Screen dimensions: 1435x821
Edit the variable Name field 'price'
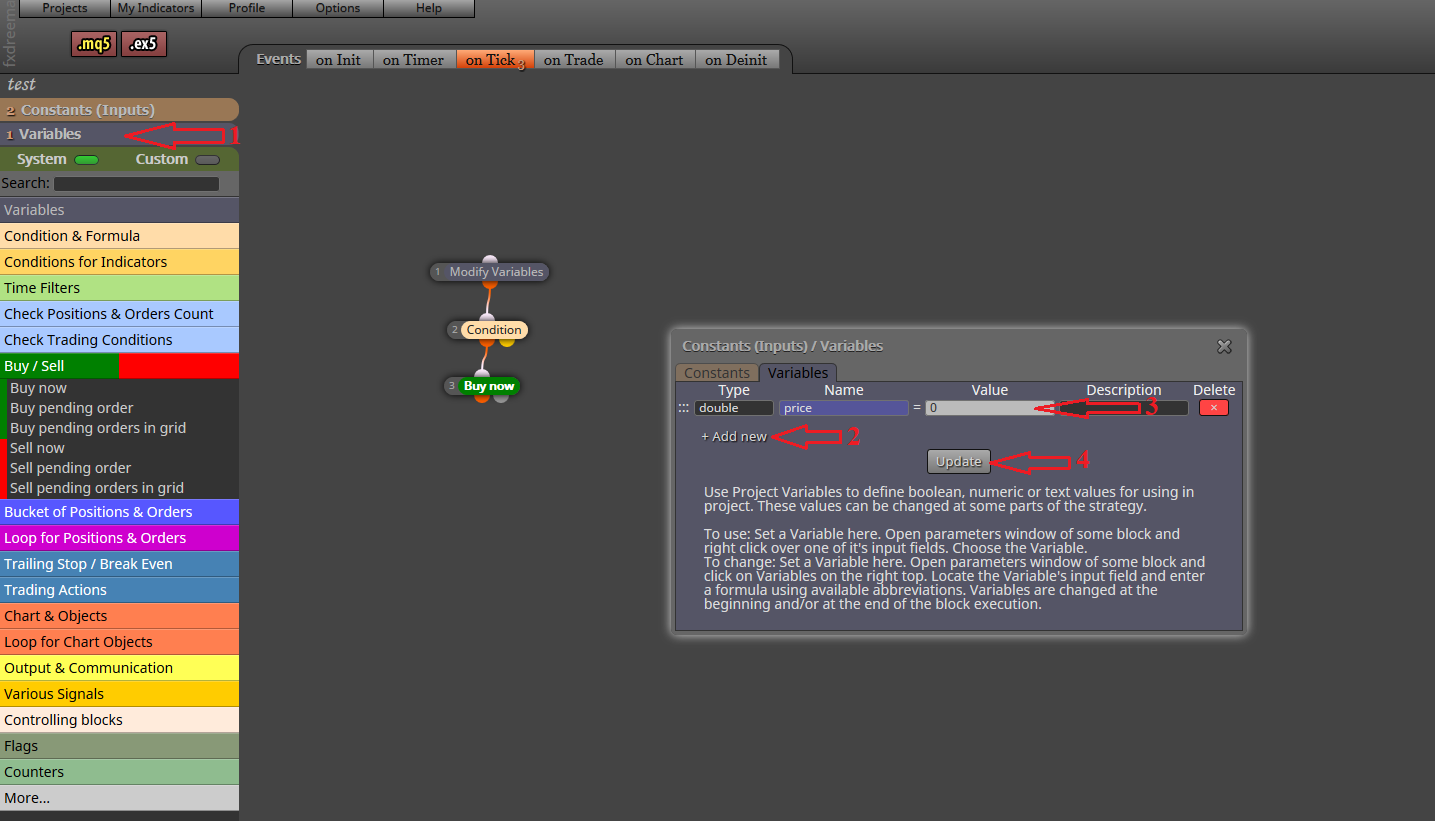click(844, 408)
